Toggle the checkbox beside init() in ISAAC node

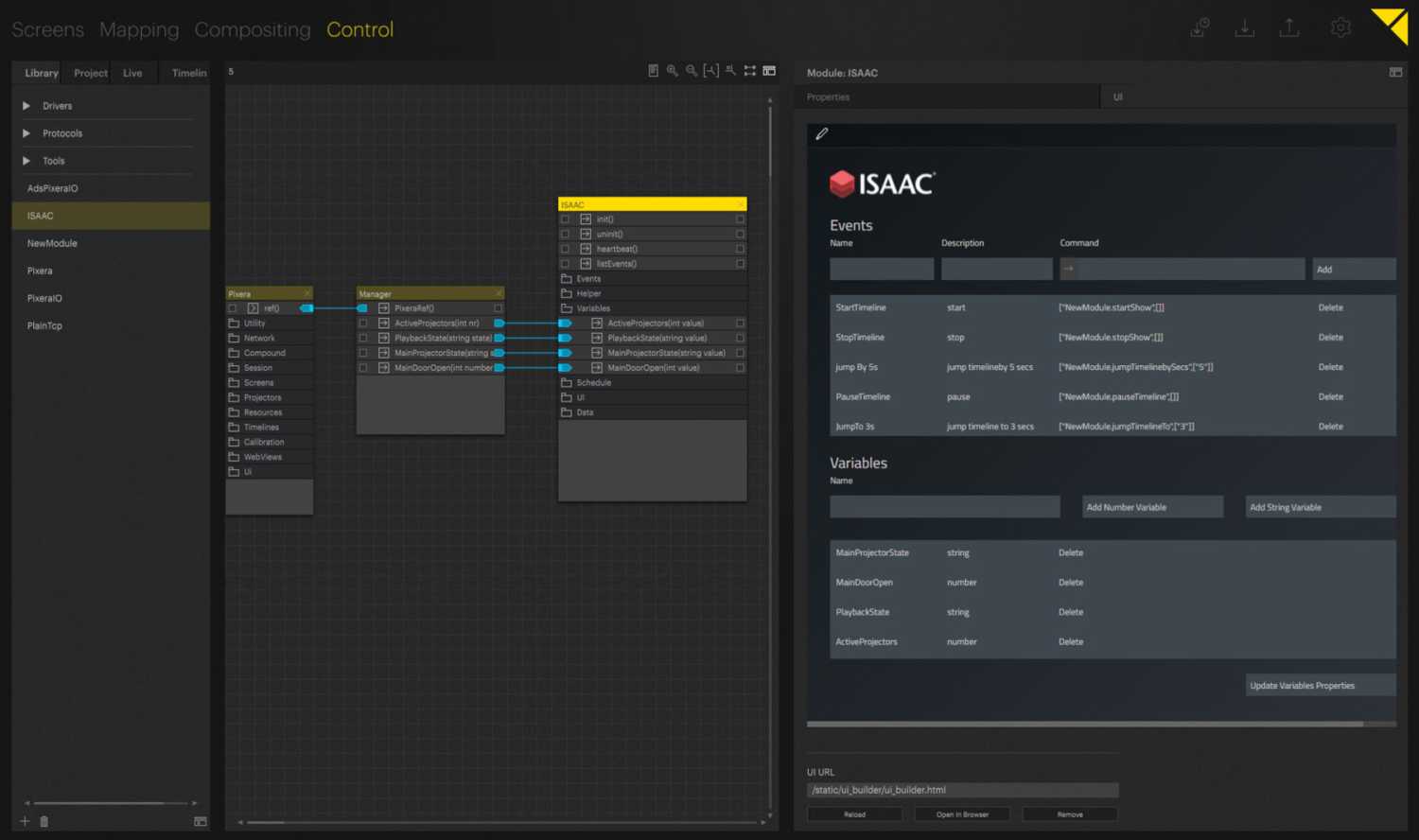pos(565,219)
